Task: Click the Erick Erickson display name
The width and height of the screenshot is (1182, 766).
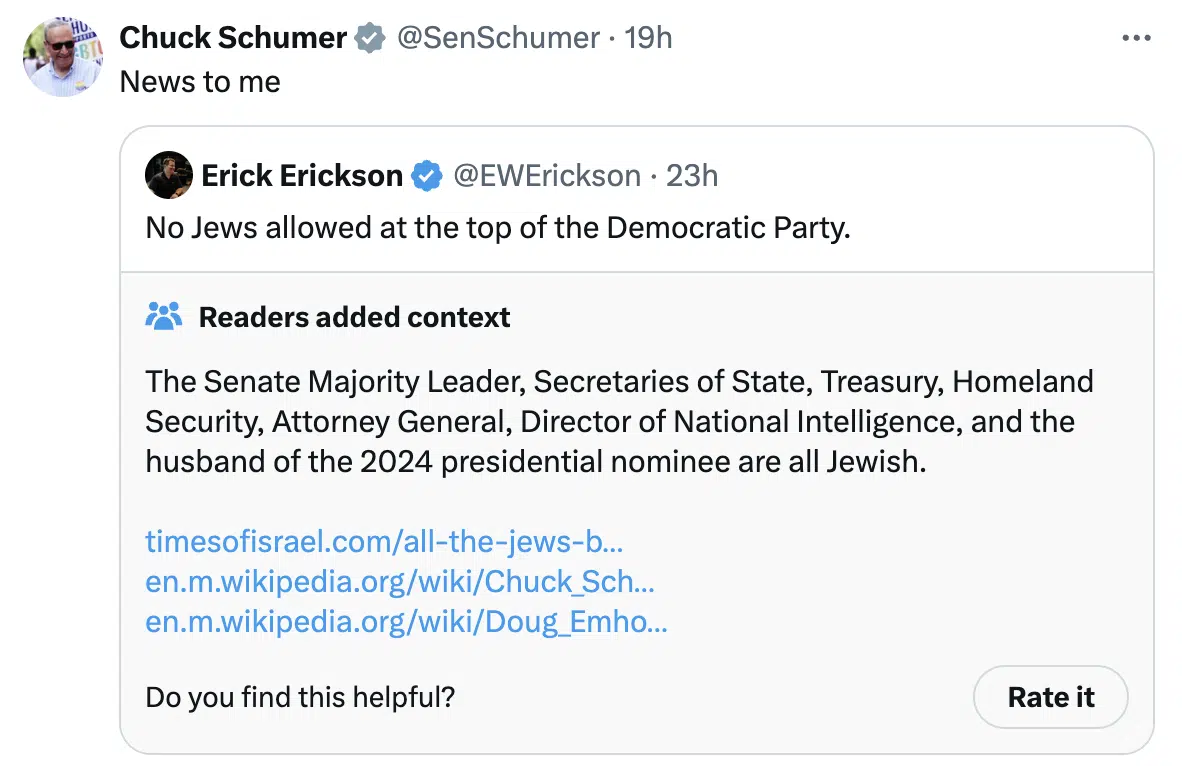Action: (302, 176)
